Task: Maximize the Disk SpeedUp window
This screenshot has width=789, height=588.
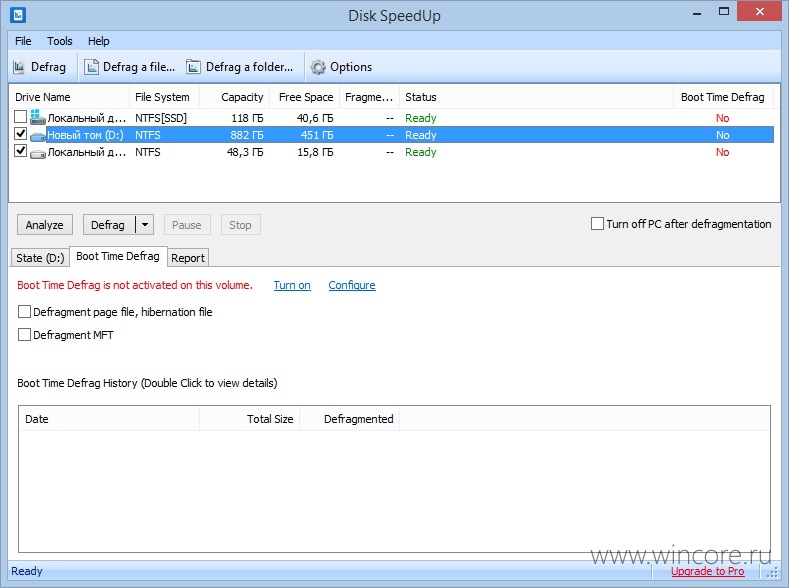Action: click(724, 12)
